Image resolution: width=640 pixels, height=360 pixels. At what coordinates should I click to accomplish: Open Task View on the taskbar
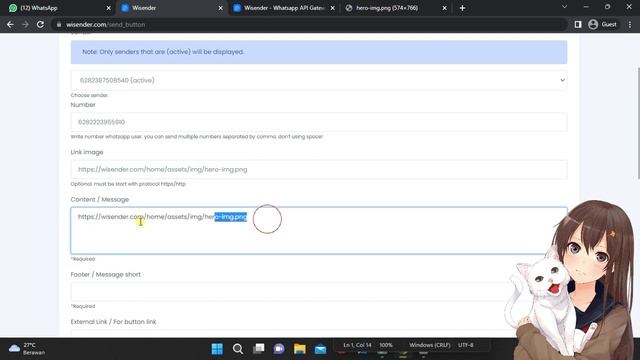(258, 349)
